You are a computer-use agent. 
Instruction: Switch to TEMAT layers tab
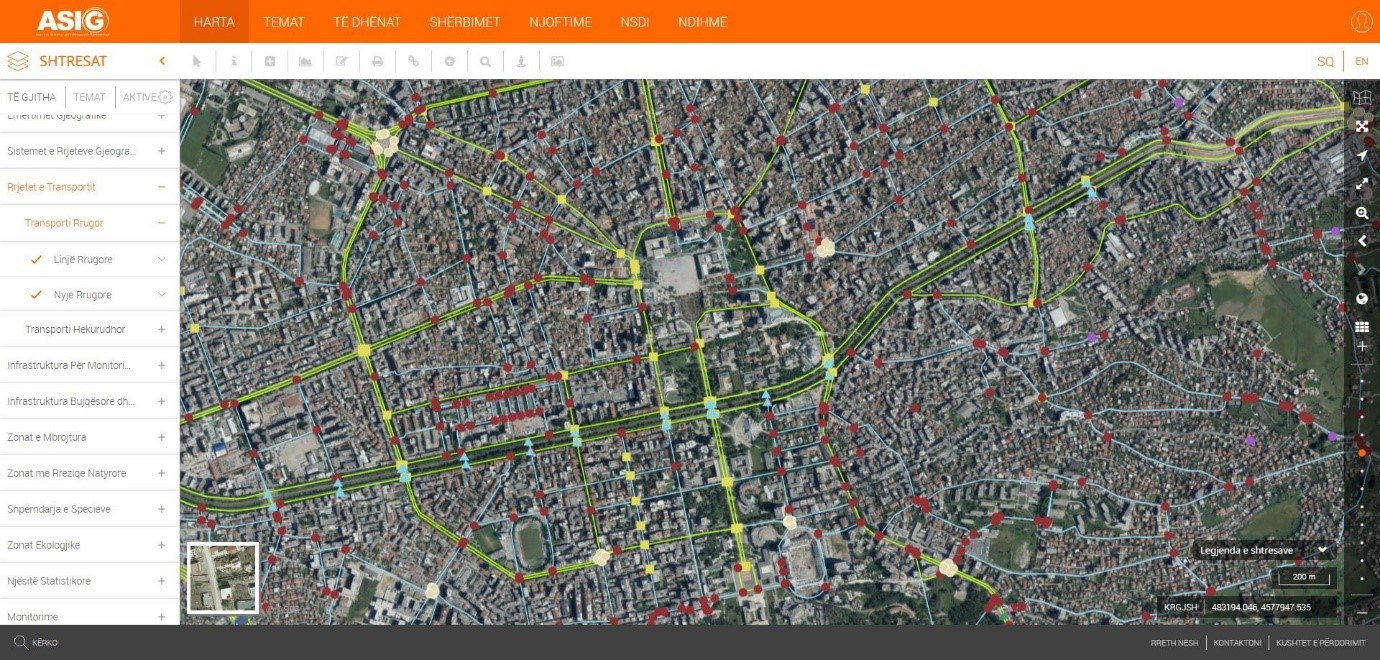coord(89,97)
